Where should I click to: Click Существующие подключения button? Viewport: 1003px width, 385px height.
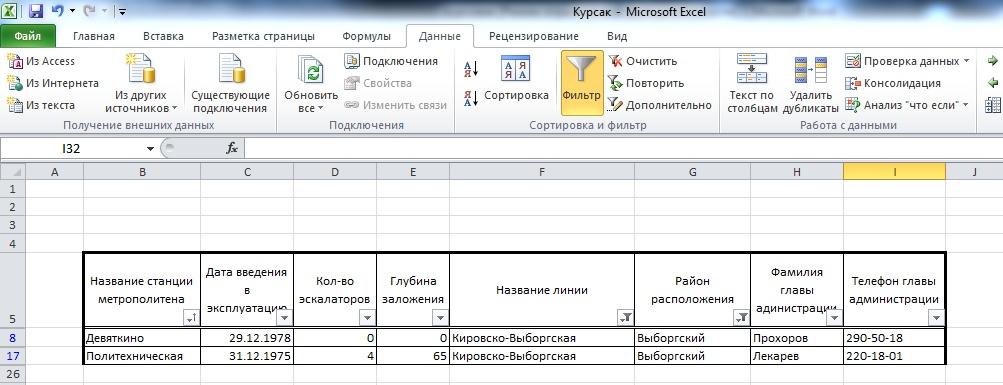[230, 84]
